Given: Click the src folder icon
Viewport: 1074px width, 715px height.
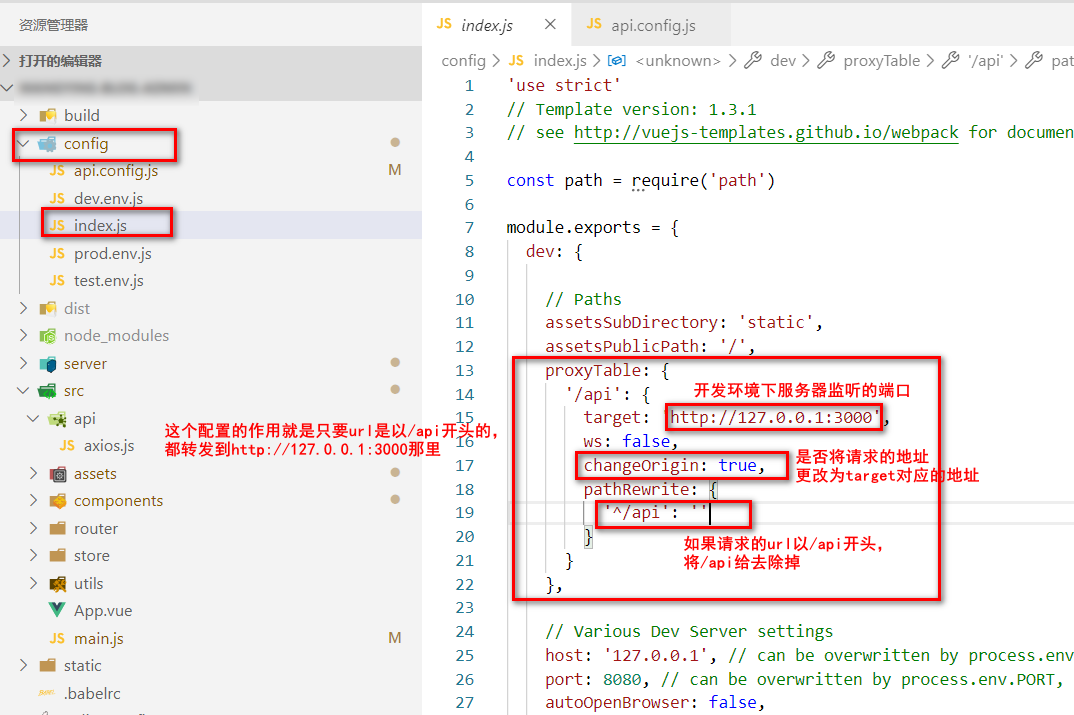Looking at the screenshot, I should pos(47,391).
